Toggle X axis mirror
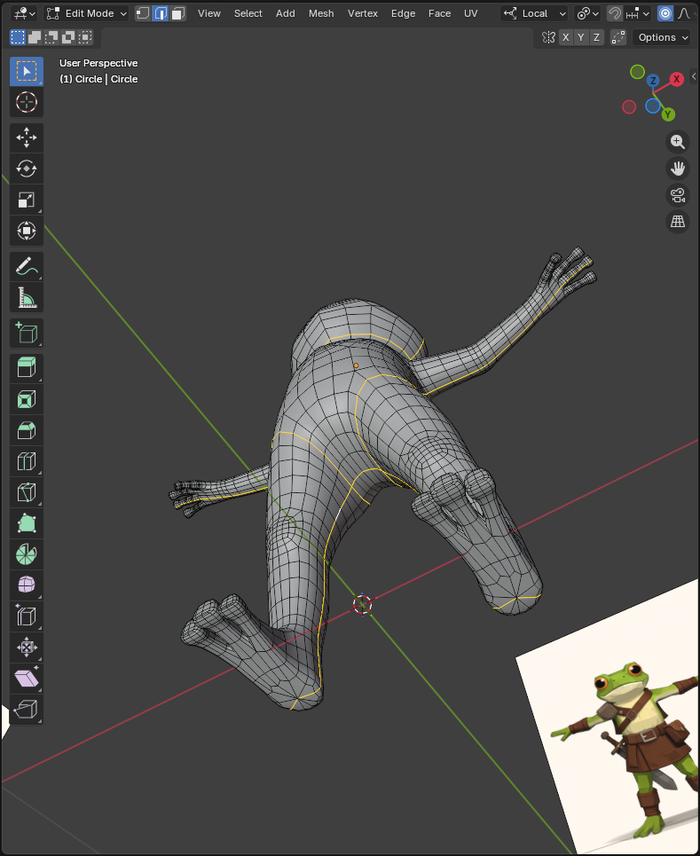 pyautogui.click(x=566, y=37)
